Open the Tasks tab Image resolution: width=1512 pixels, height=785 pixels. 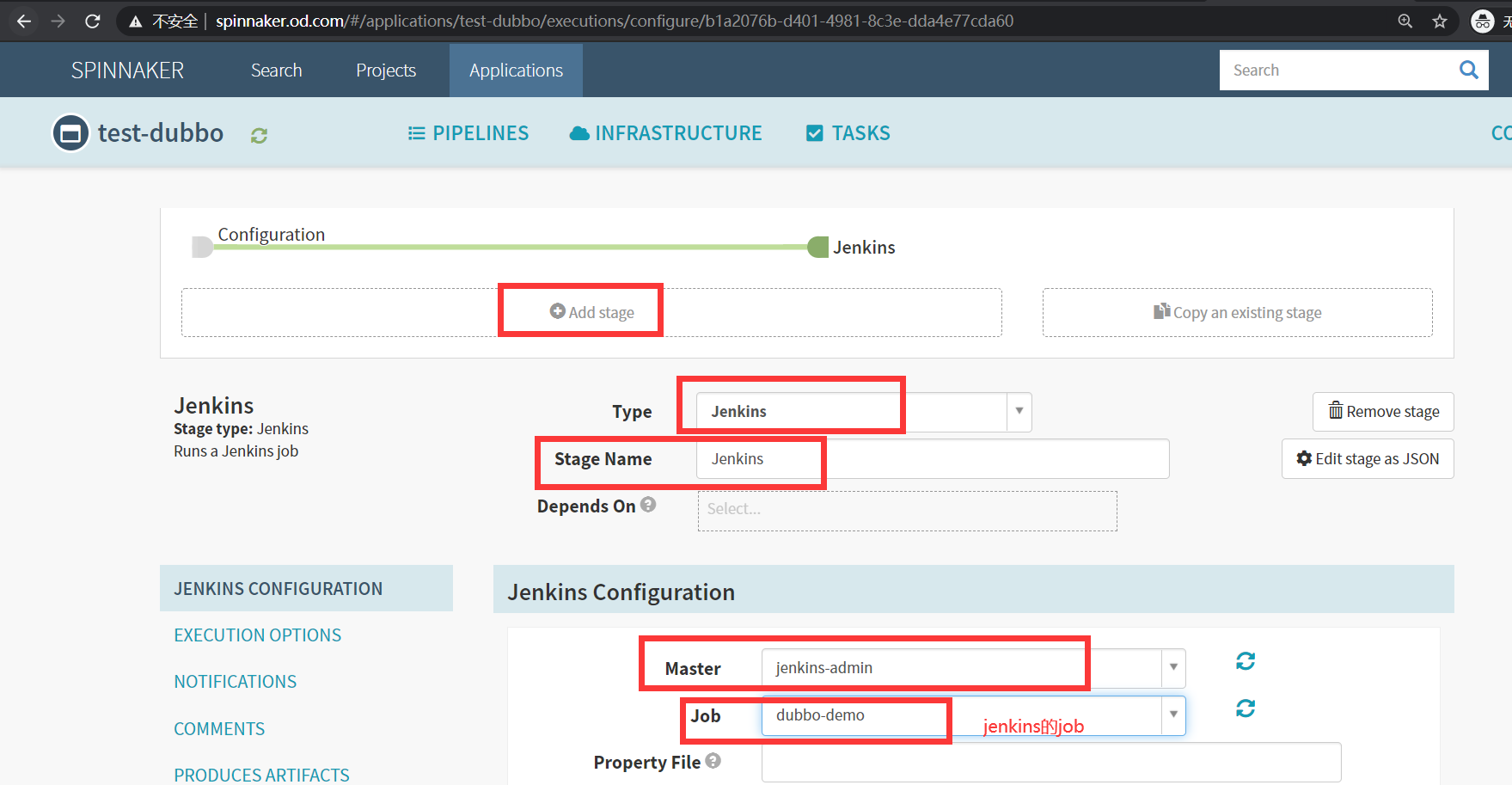pyautogui.click(x=848, y=133)
